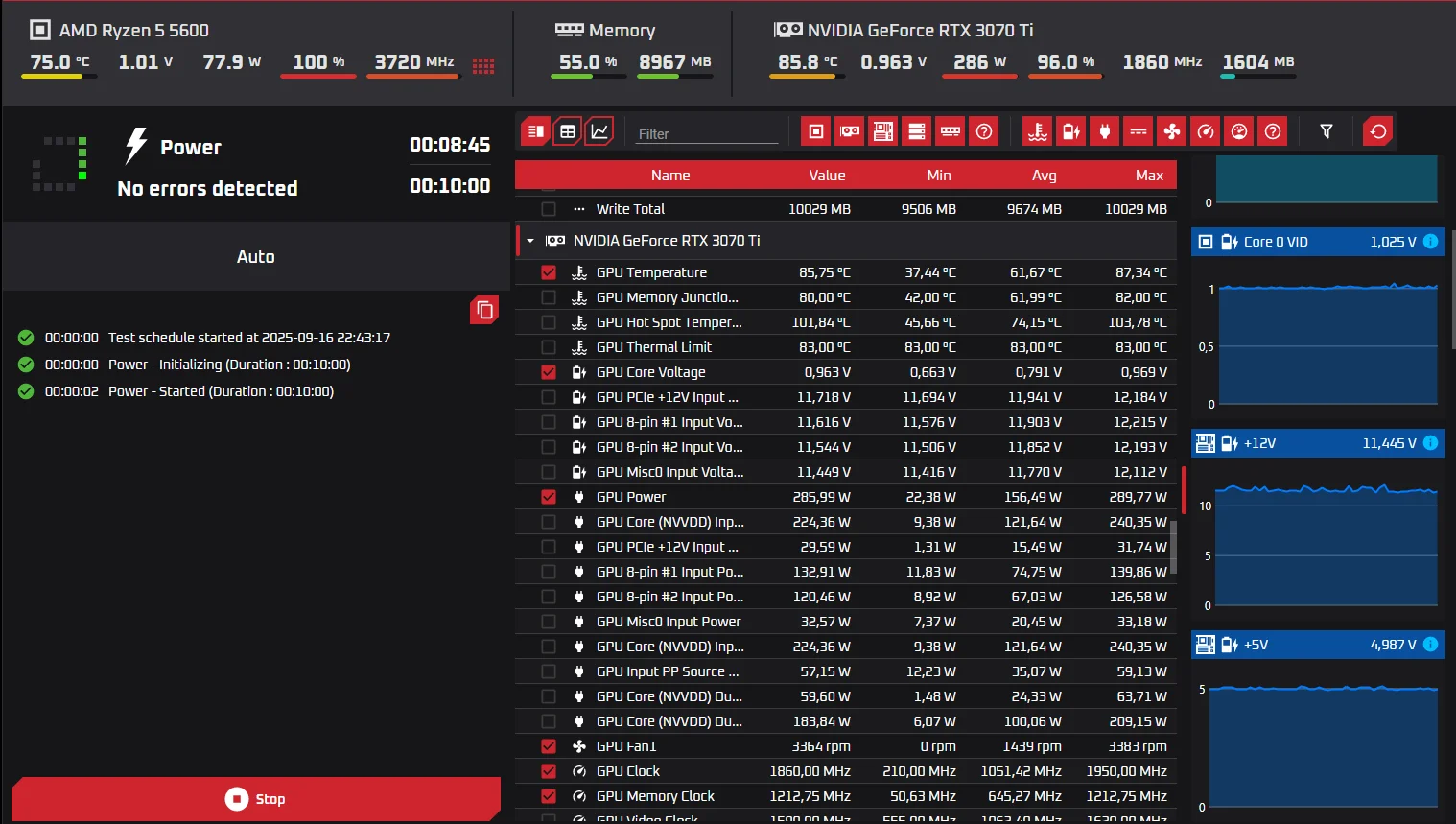1456x824 pixels.
Task: Select the GPU 8-pin #1 Input Voltage row
Action: pos(846,422)
